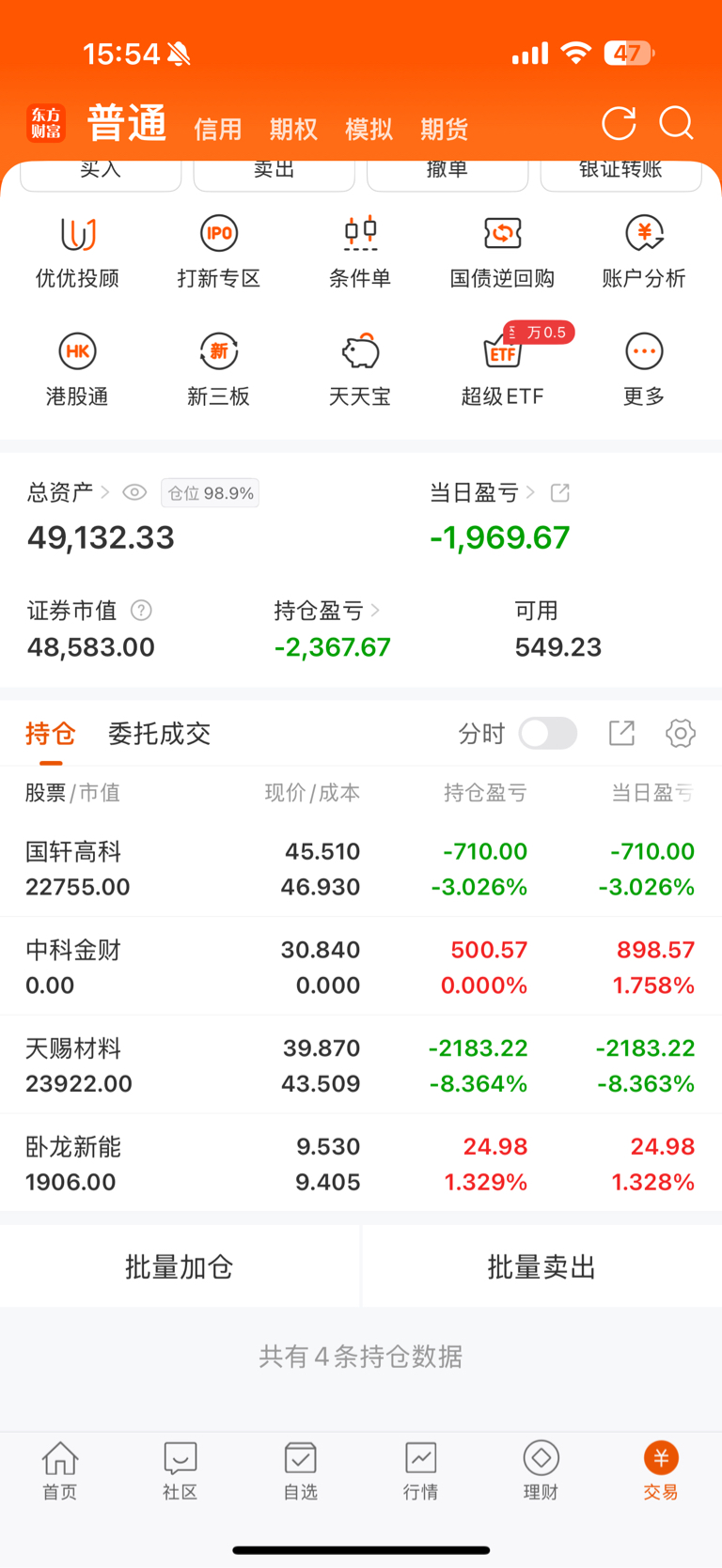Tap the refresh icon in header
Screen dimensions: 722x1568
619,123
